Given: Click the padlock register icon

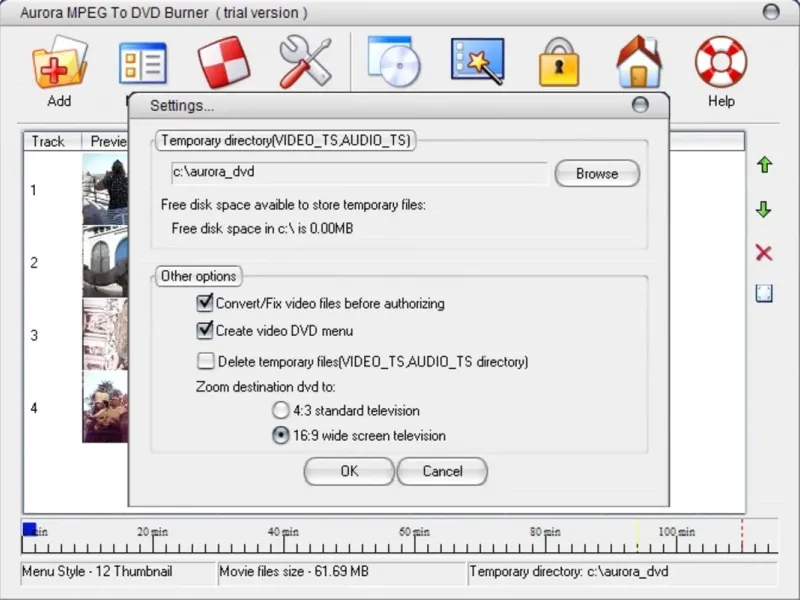Looking at the screenshot, I should point(559,62).
